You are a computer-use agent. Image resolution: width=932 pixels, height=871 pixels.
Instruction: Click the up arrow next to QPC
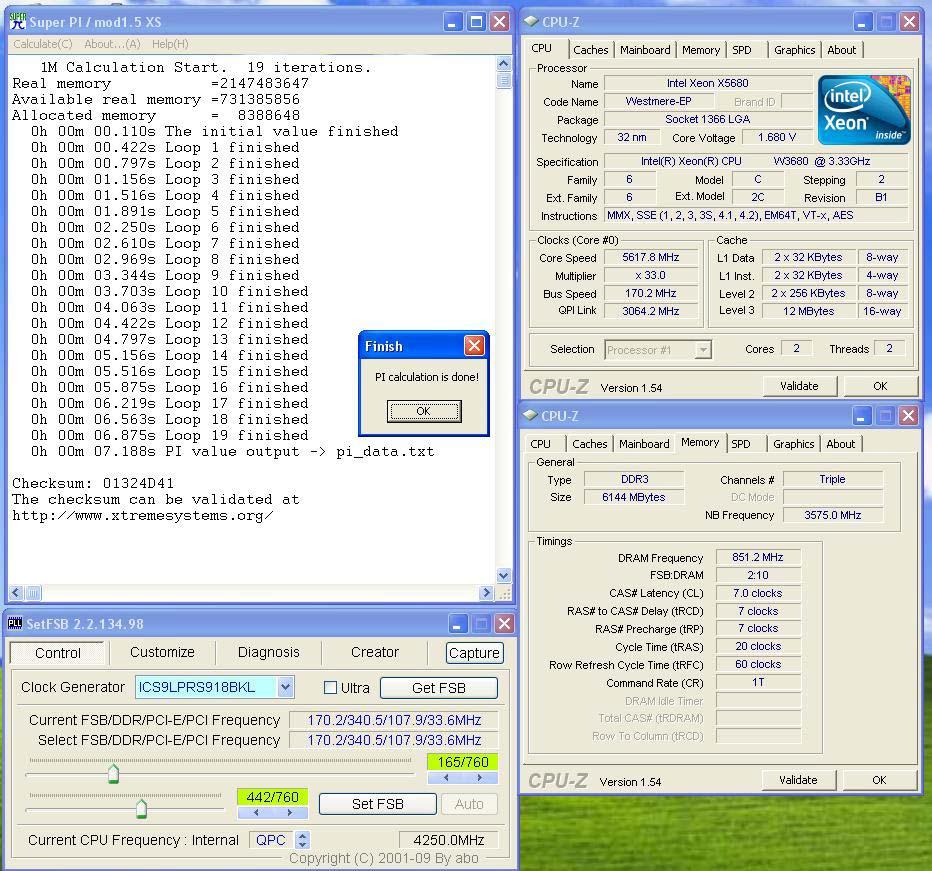click(303, 835)
